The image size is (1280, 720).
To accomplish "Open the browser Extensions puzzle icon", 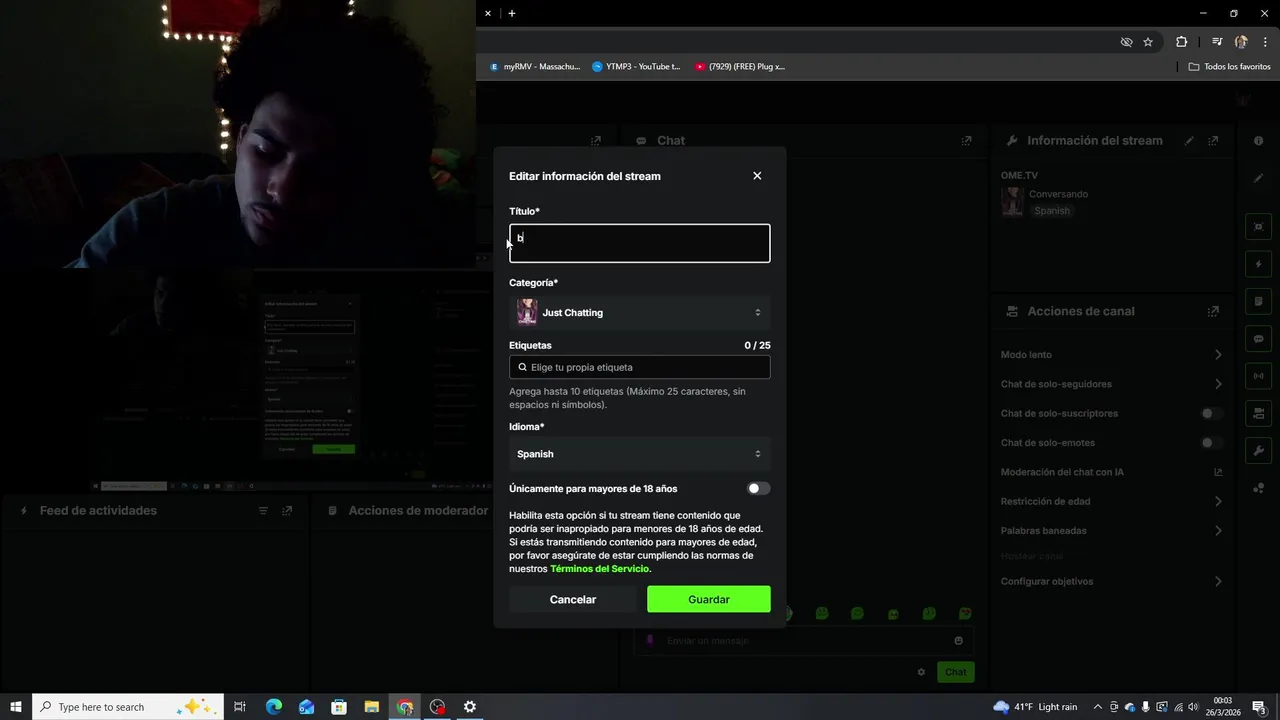I will (1181, 42).
